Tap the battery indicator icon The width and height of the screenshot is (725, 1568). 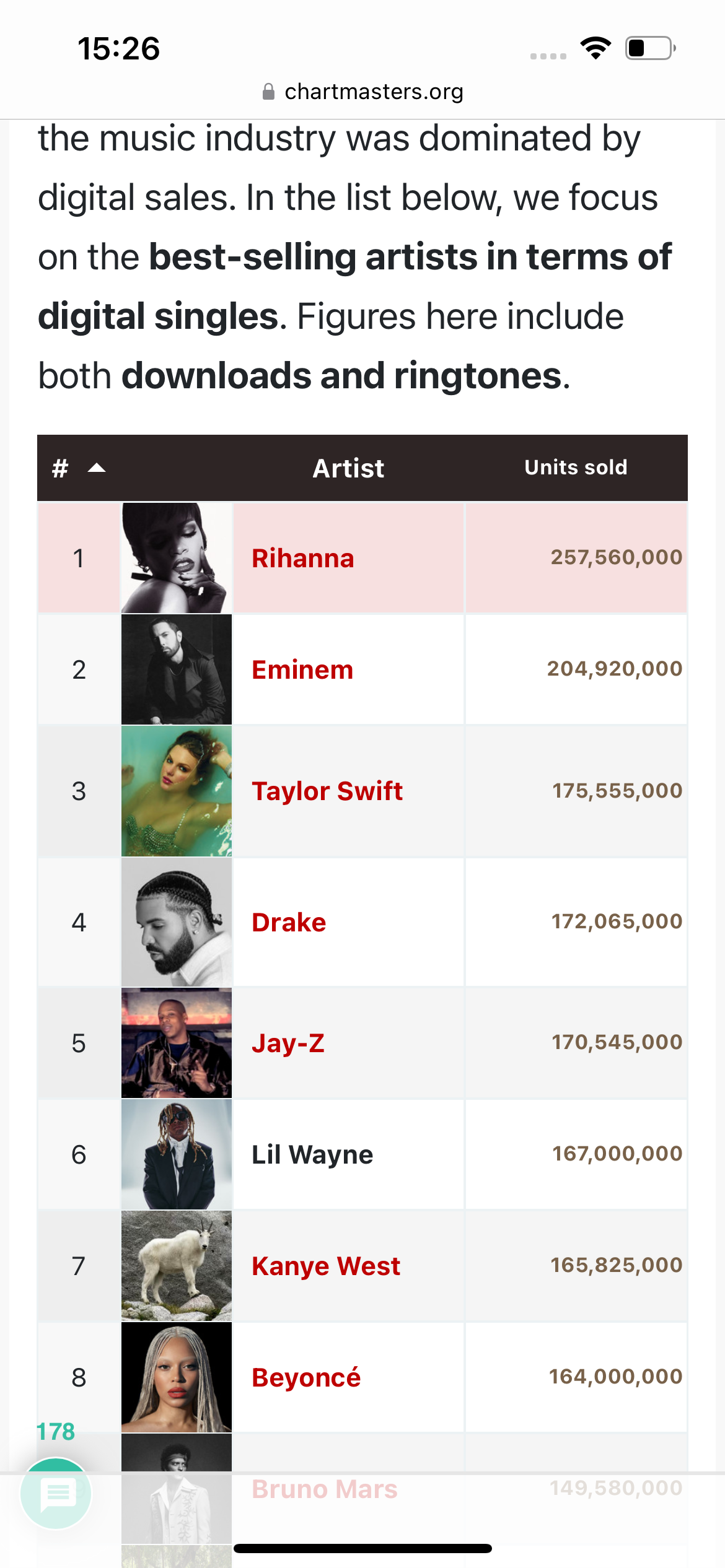650,48
